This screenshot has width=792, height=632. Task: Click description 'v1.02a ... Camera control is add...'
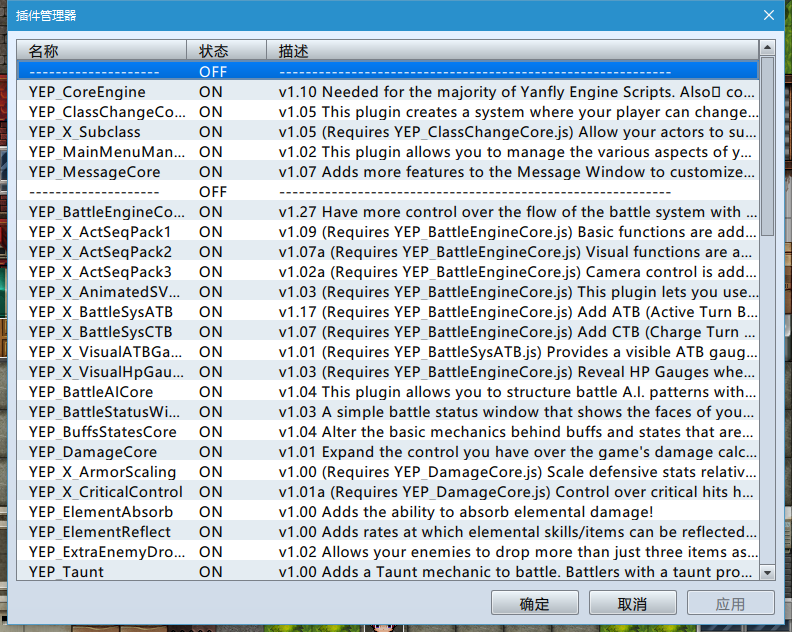[x=517, y=272]
